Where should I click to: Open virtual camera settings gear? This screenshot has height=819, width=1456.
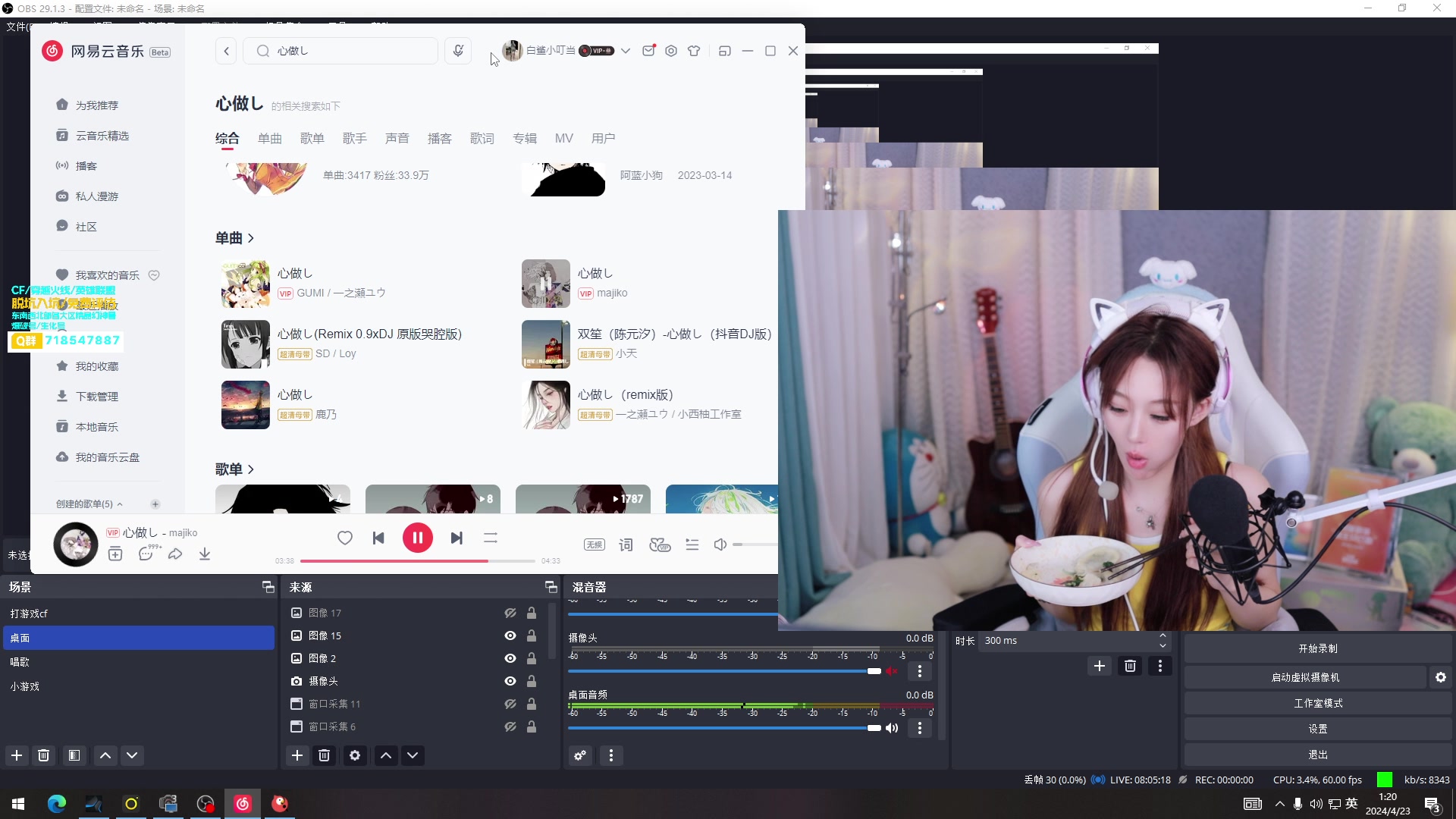click(1441, 677)
